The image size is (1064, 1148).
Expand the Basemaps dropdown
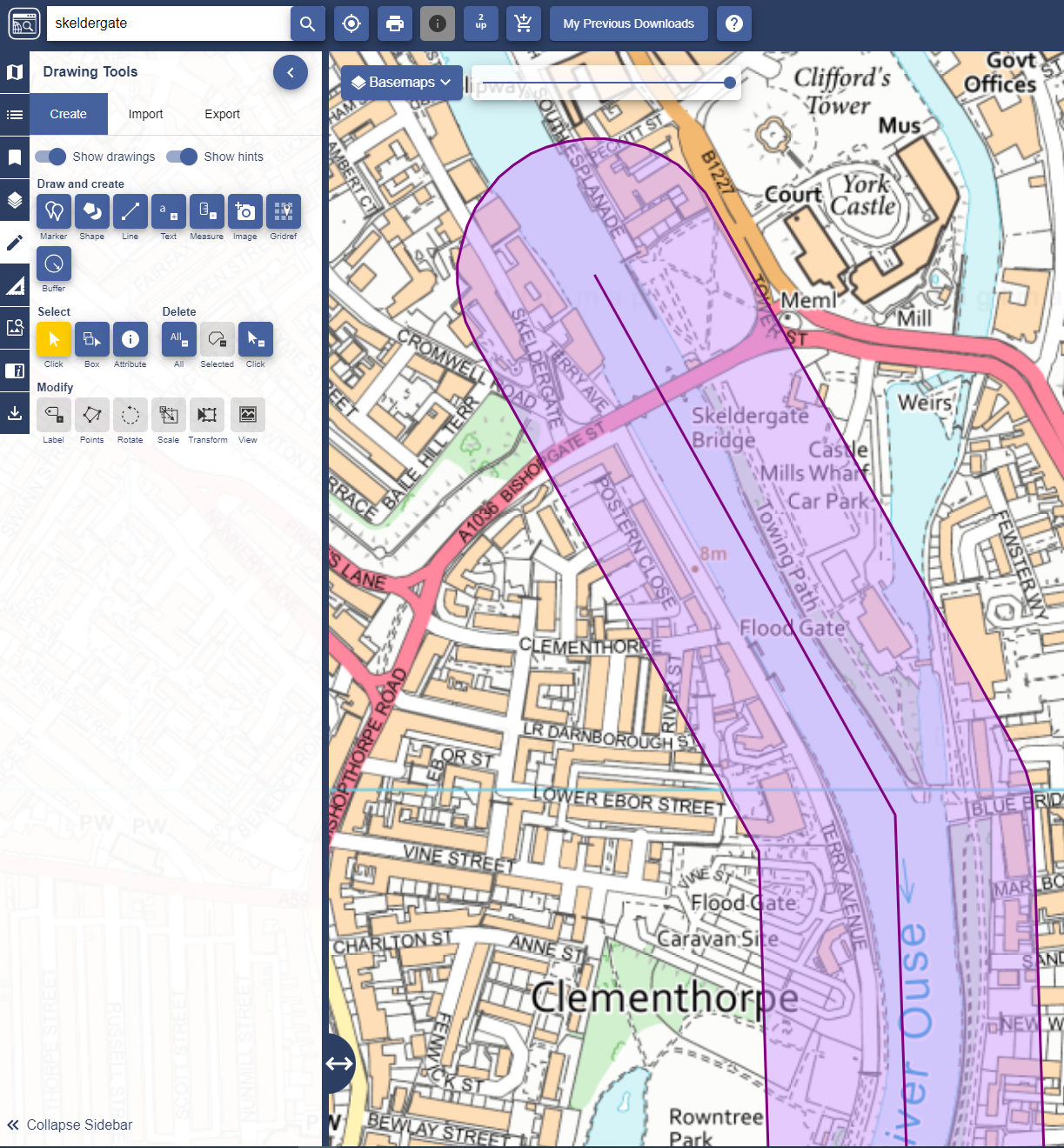coord(401,83)
